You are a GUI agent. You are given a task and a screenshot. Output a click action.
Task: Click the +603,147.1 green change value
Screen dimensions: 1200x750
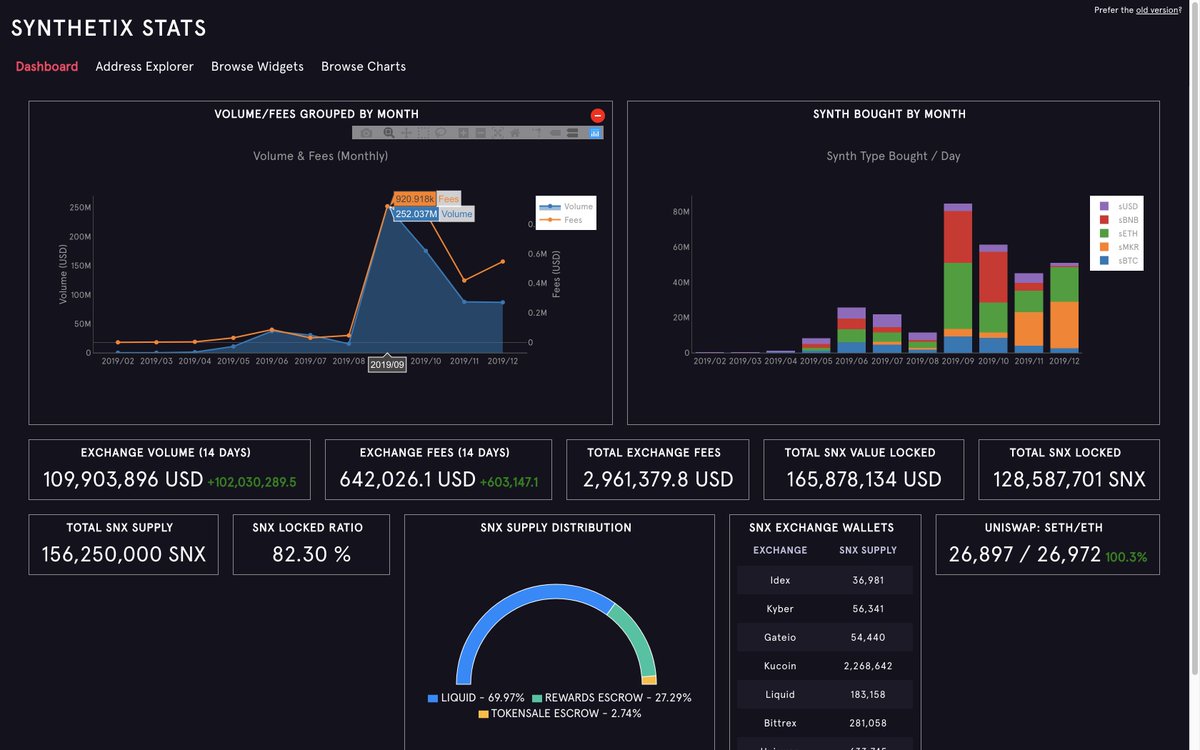(509, 483)
